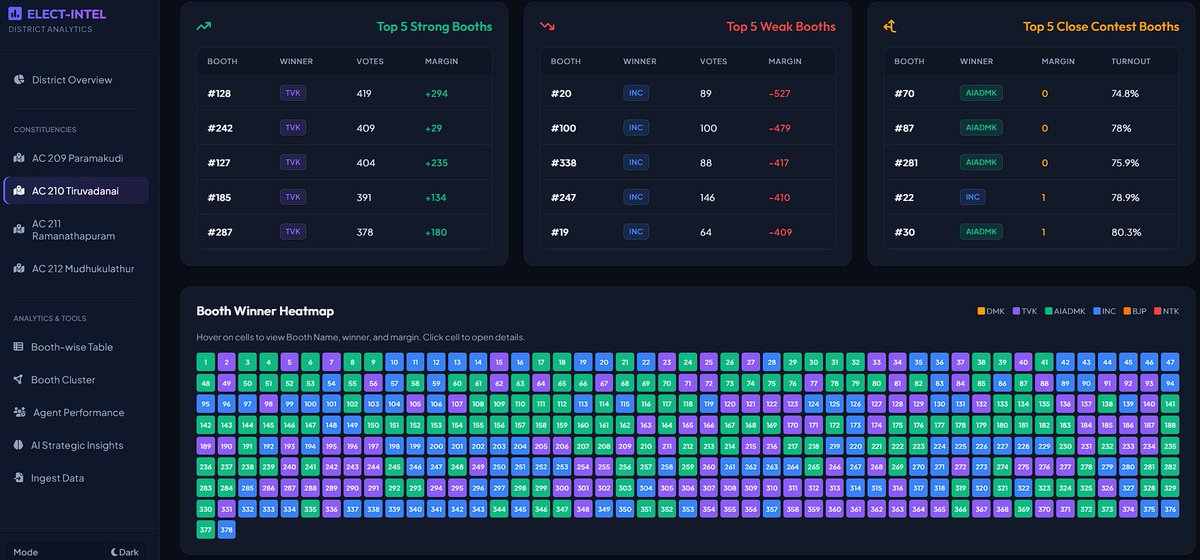This screenshot has width=1200, height=560.
Task: Click the green trending-up icon for Strong Booths
Action: [x=204, y=26]
